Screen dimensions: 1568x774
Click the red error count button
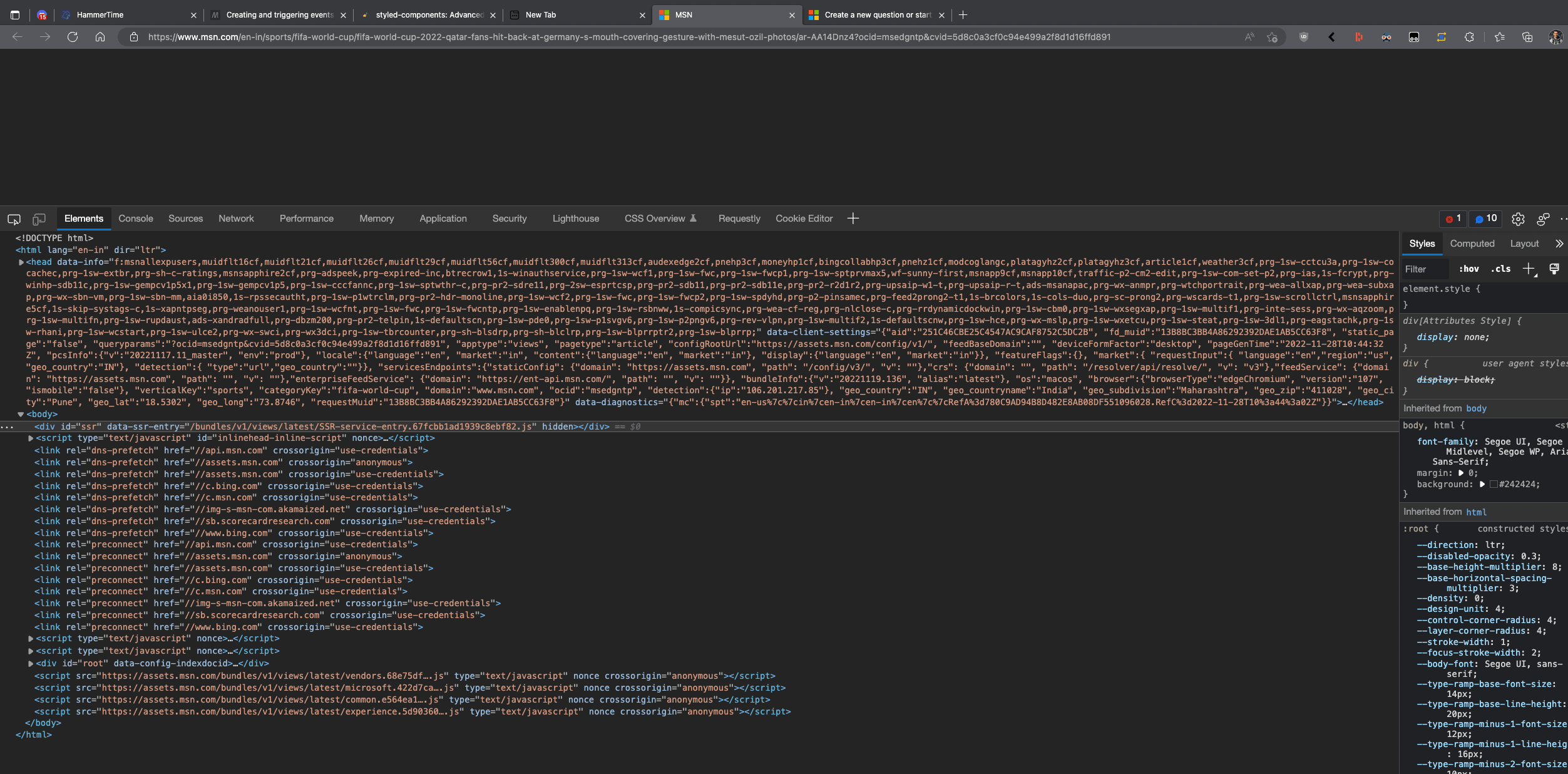pyautogui.click(x=1453, y=219)
